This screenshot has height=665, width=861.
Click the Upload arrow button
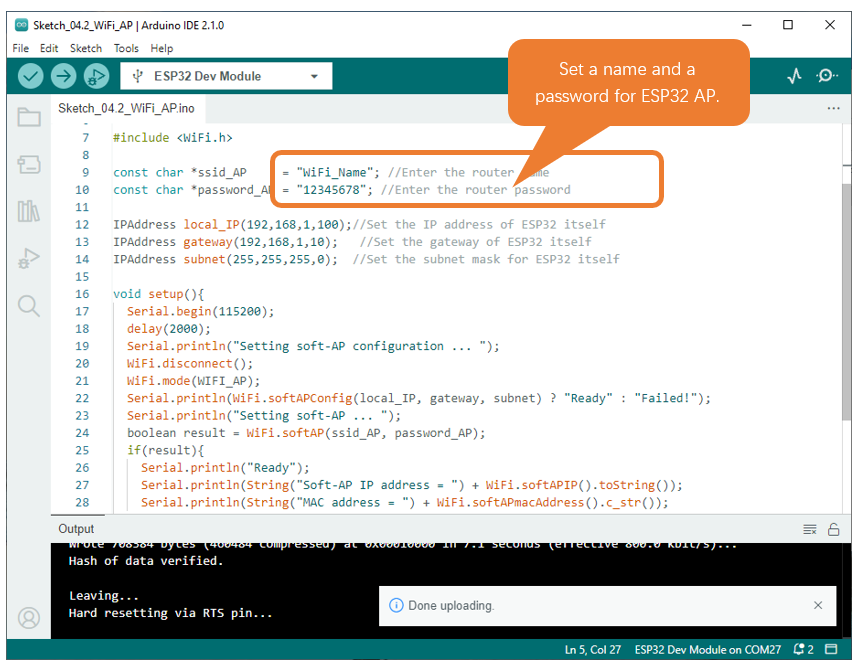[63, 76]
